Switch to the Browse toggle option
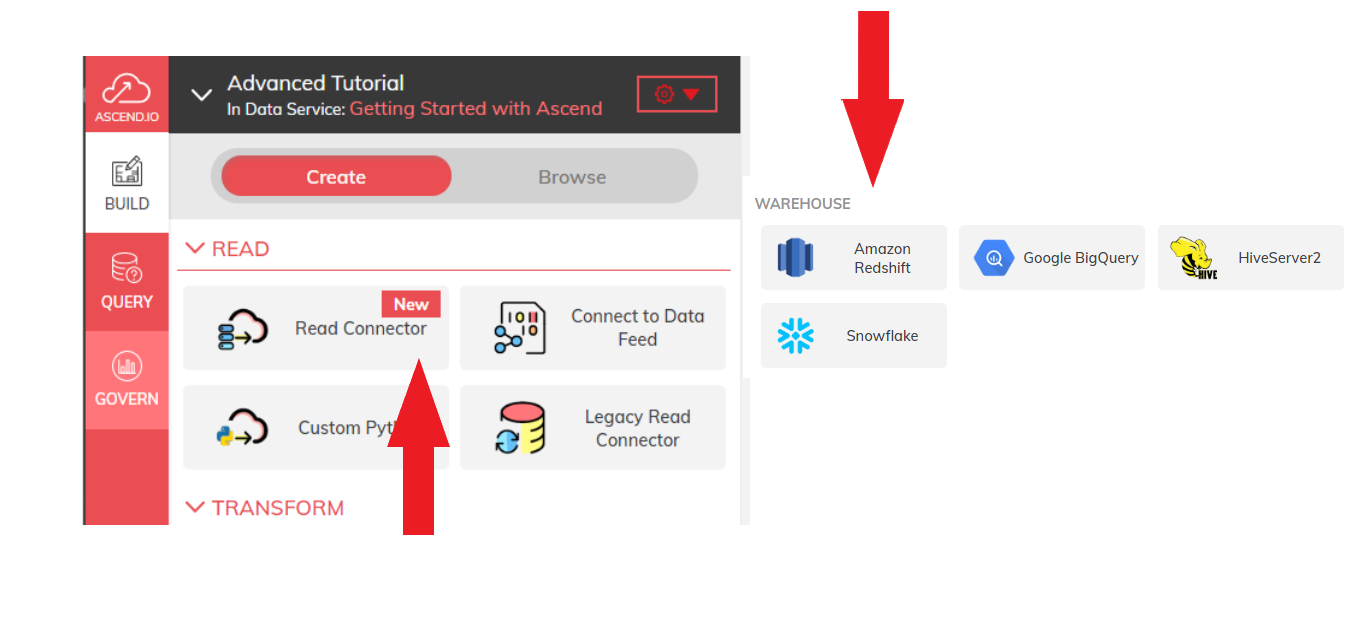The height and width of the screenshot is (629, 1350). click(572, 177)
